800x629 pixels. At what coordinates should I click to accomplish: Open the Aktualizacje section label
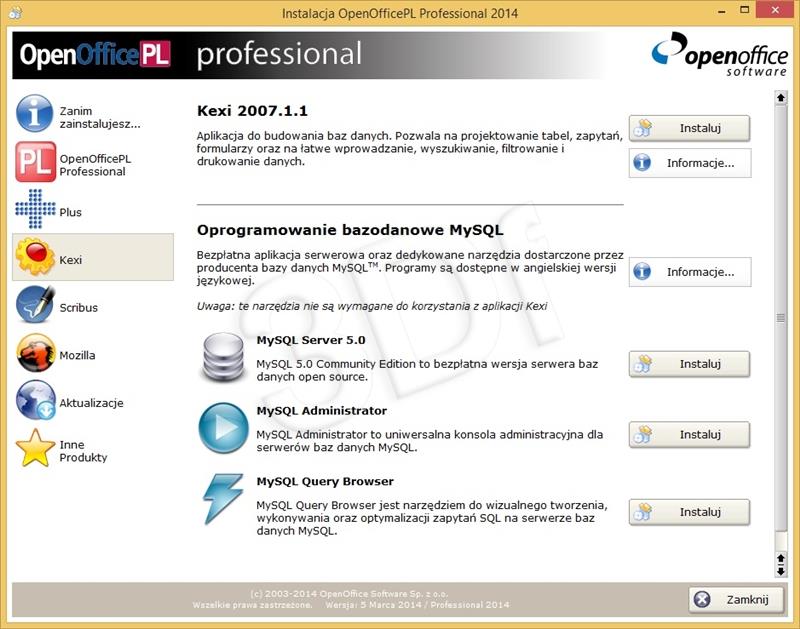pyautogui.click(x=91, y=403)
